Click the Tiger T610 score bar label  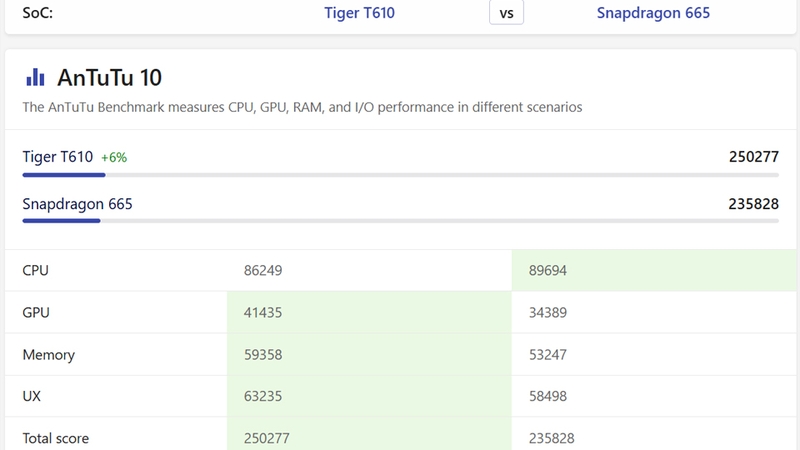click(58, 157)
